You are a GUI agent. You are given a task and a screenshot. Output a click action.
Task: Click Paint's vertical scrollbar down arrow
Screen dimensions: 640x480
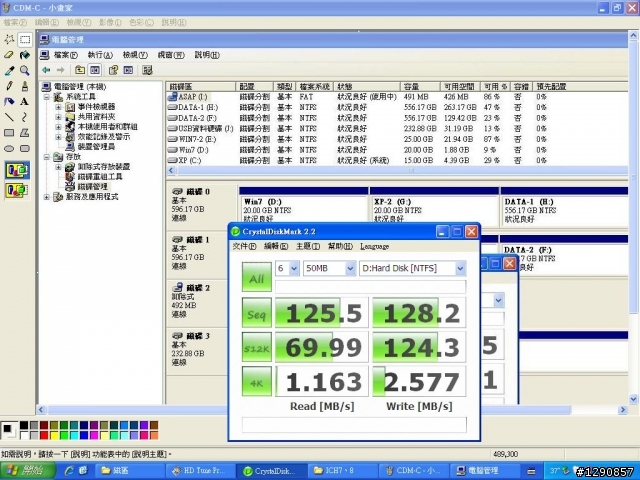(x=633, y=399)
